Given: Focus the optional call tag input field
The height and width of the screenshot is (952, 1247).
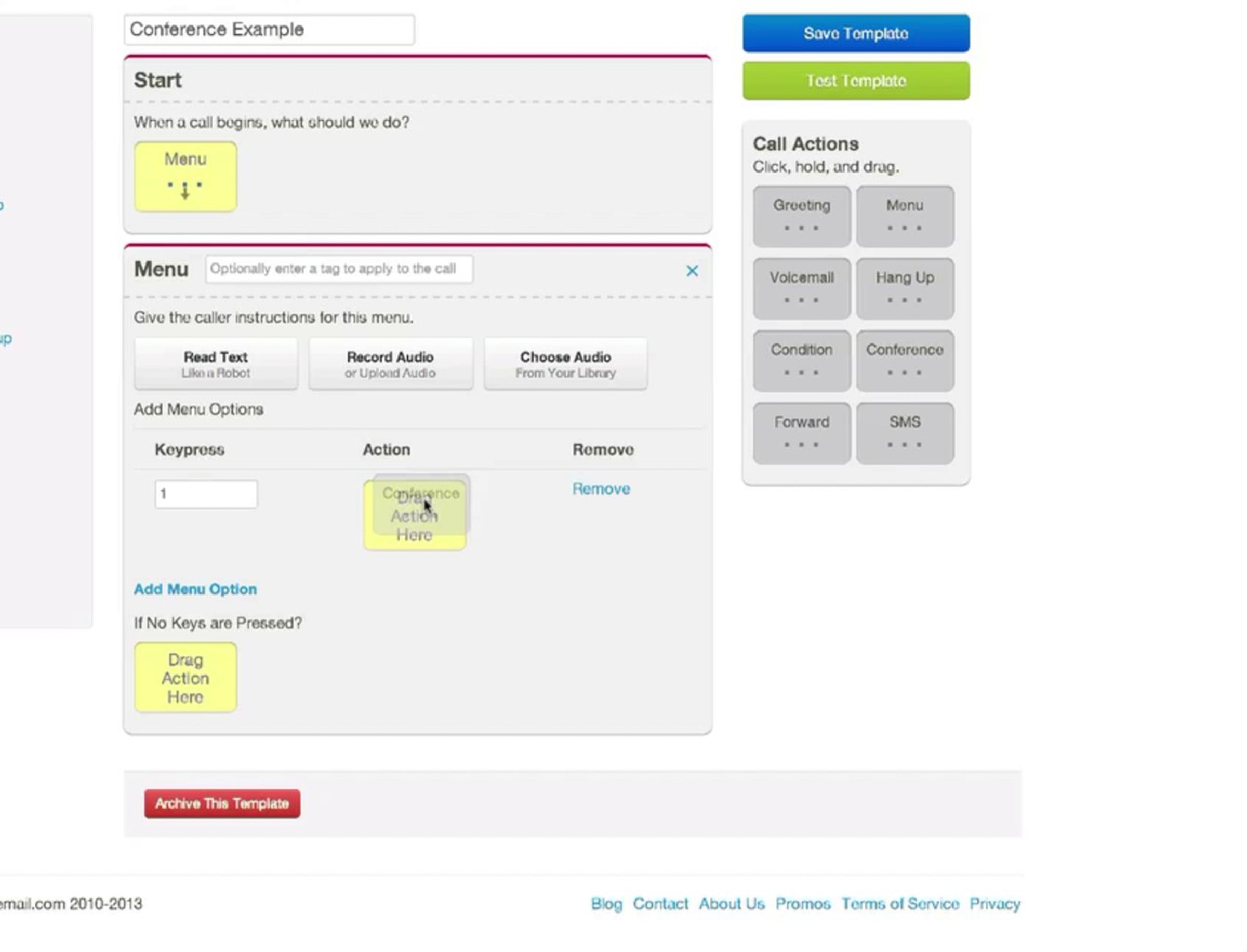Looking at the screenshot, I should 338,269.
